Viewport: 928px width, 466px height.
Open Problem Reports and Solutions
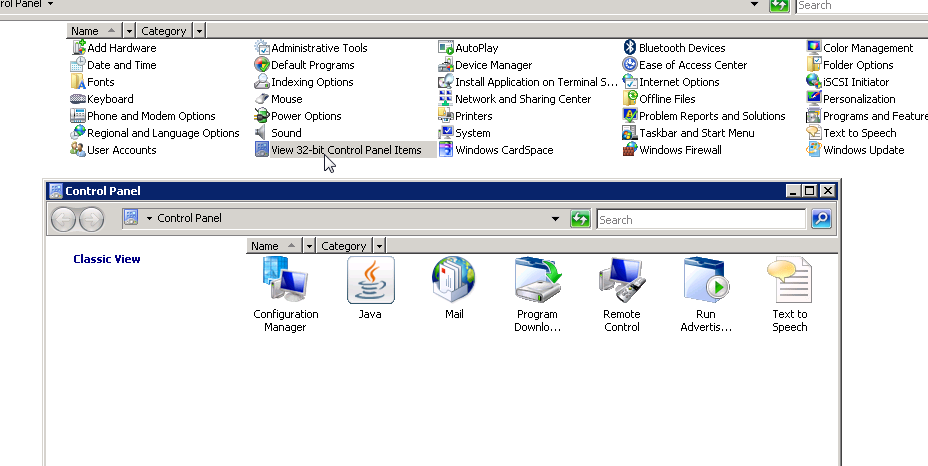point(704,116)
